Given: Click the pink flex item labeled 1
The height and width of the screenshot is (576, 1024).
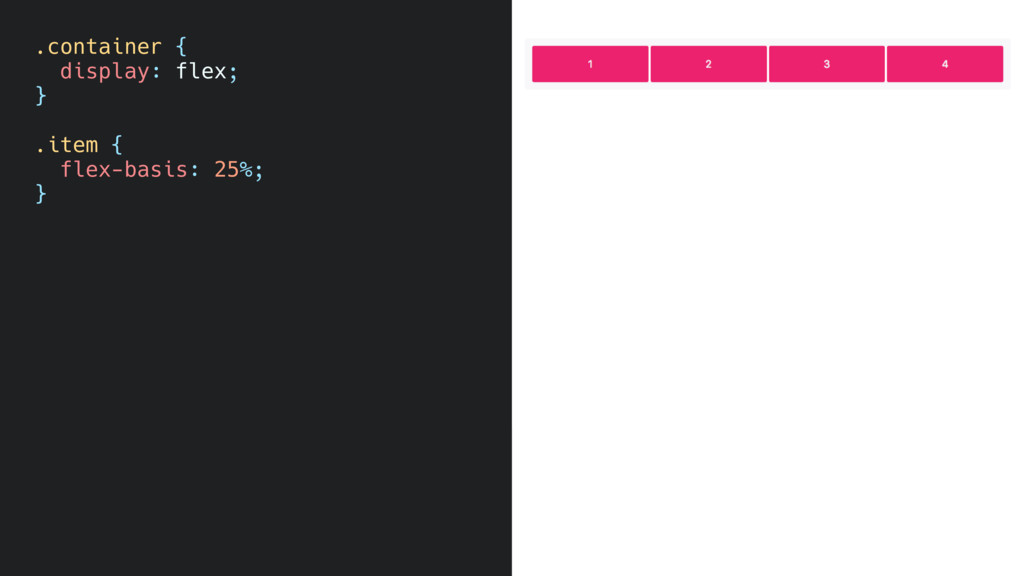Looking at the screenshot, I should (590, 64).
